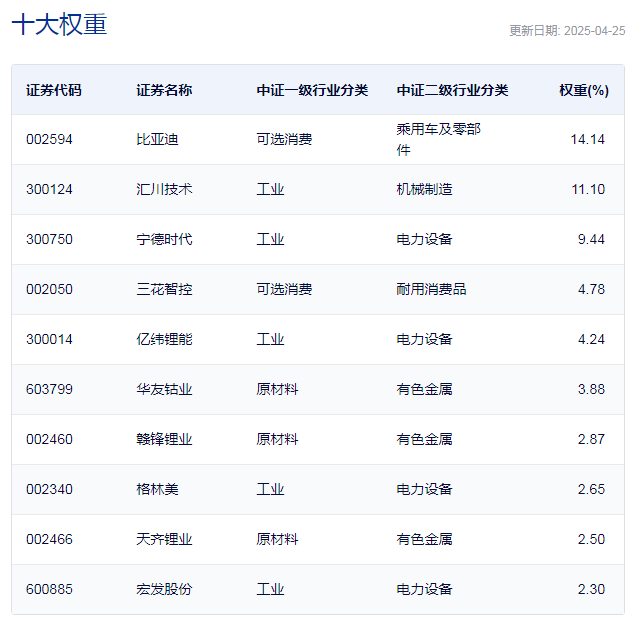Image resolution: width=631 pixels, height=623 pixels.
Task: Select the 宁德时代 security name
Action: (164, 240)
